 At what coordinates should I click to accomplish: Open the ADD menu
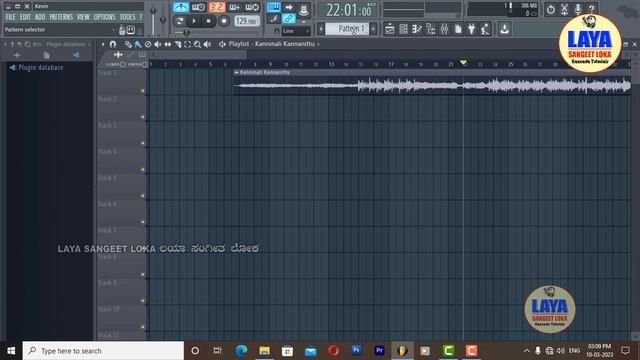(40, 17)
